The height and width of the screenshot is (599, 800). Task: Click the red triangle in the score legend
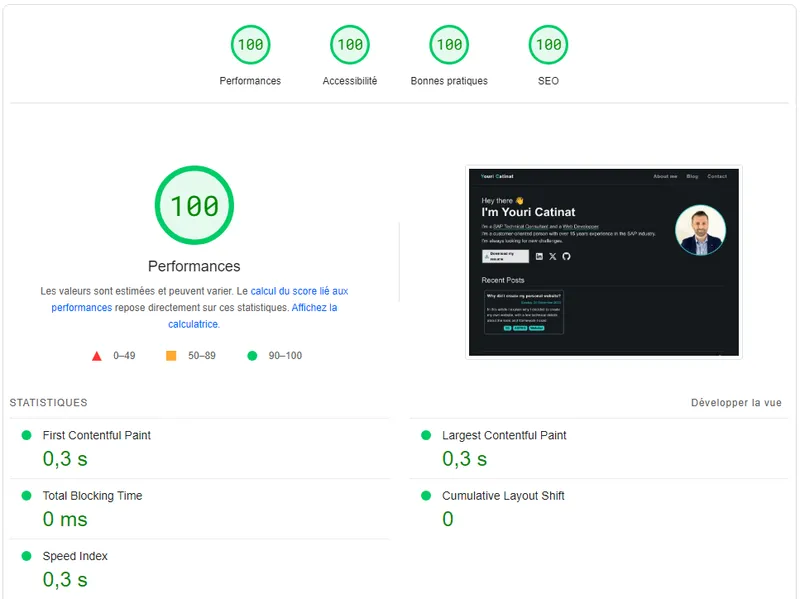tap(97, 354)
